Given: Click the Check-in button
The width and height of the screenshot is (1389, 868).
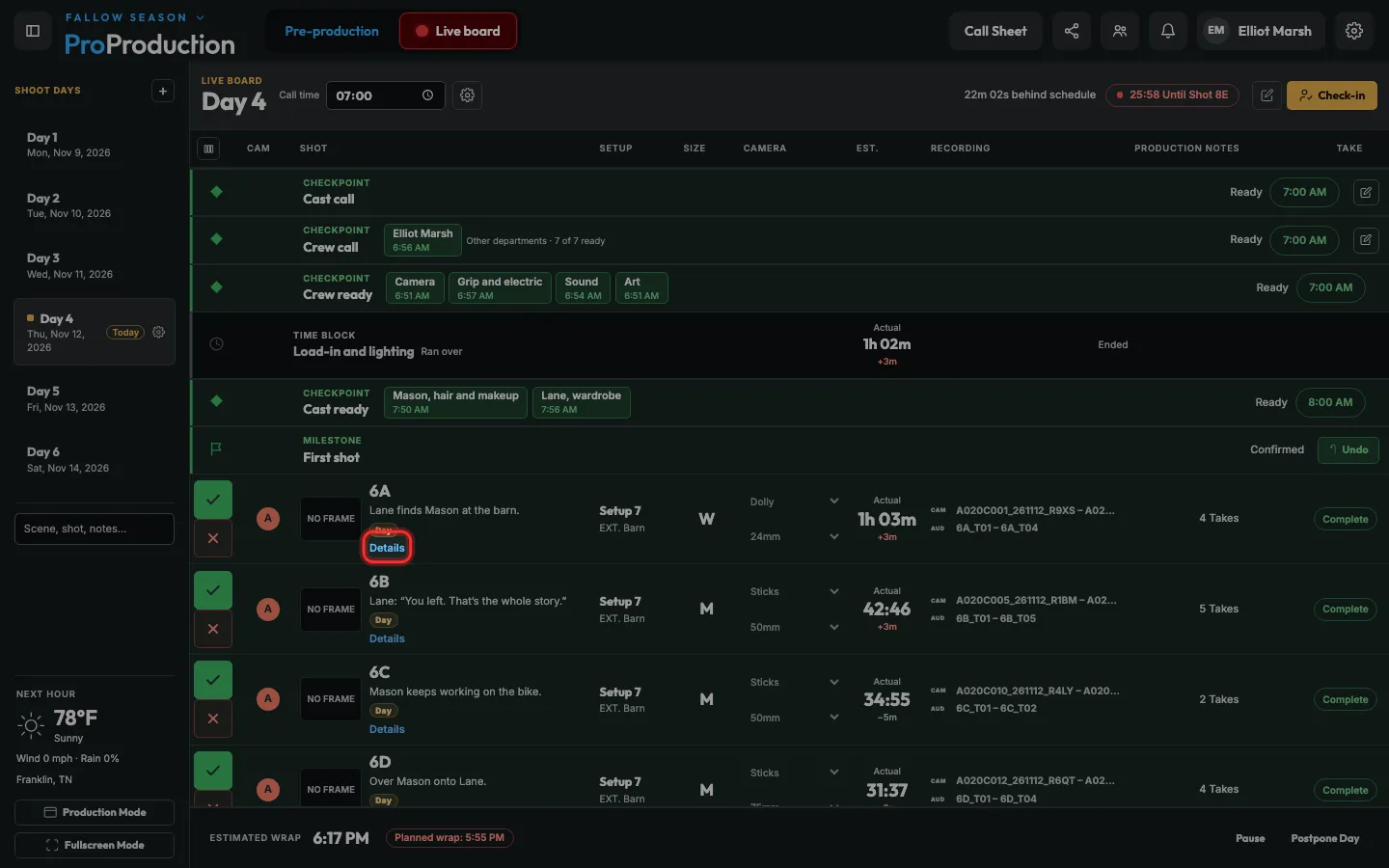Looking at the screenshot, I should pyautogui.click(x=1332, y=95).
